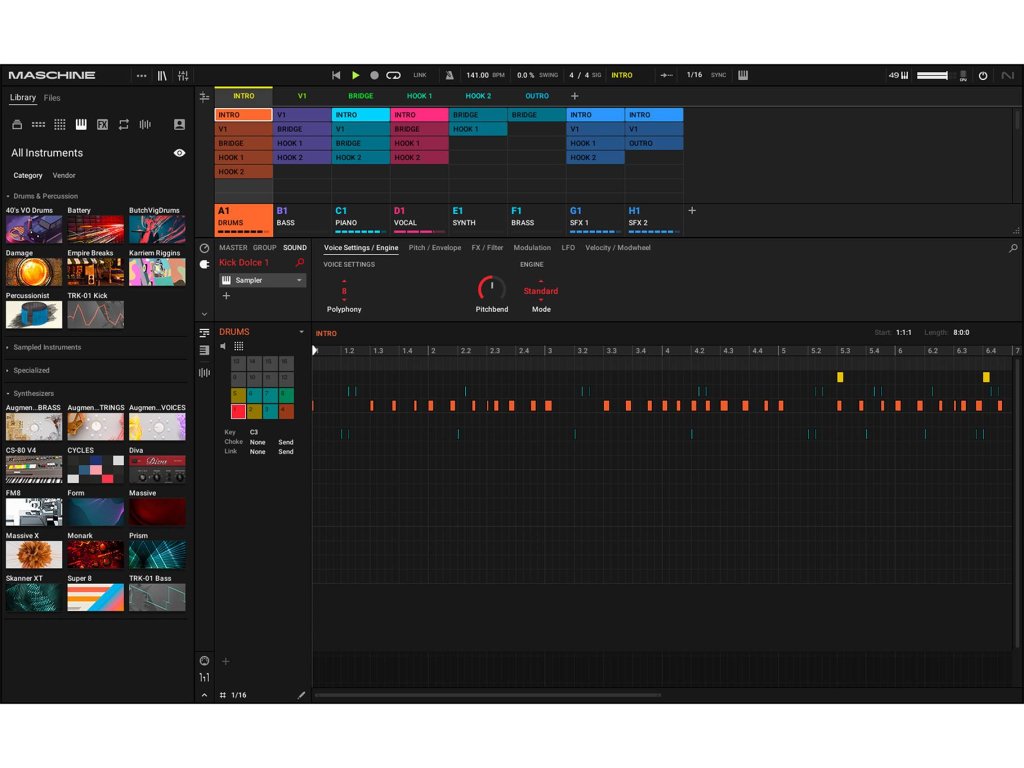Toggle the audio engine power button
The height and width of the screenshot is (768, 1024).
983,76
